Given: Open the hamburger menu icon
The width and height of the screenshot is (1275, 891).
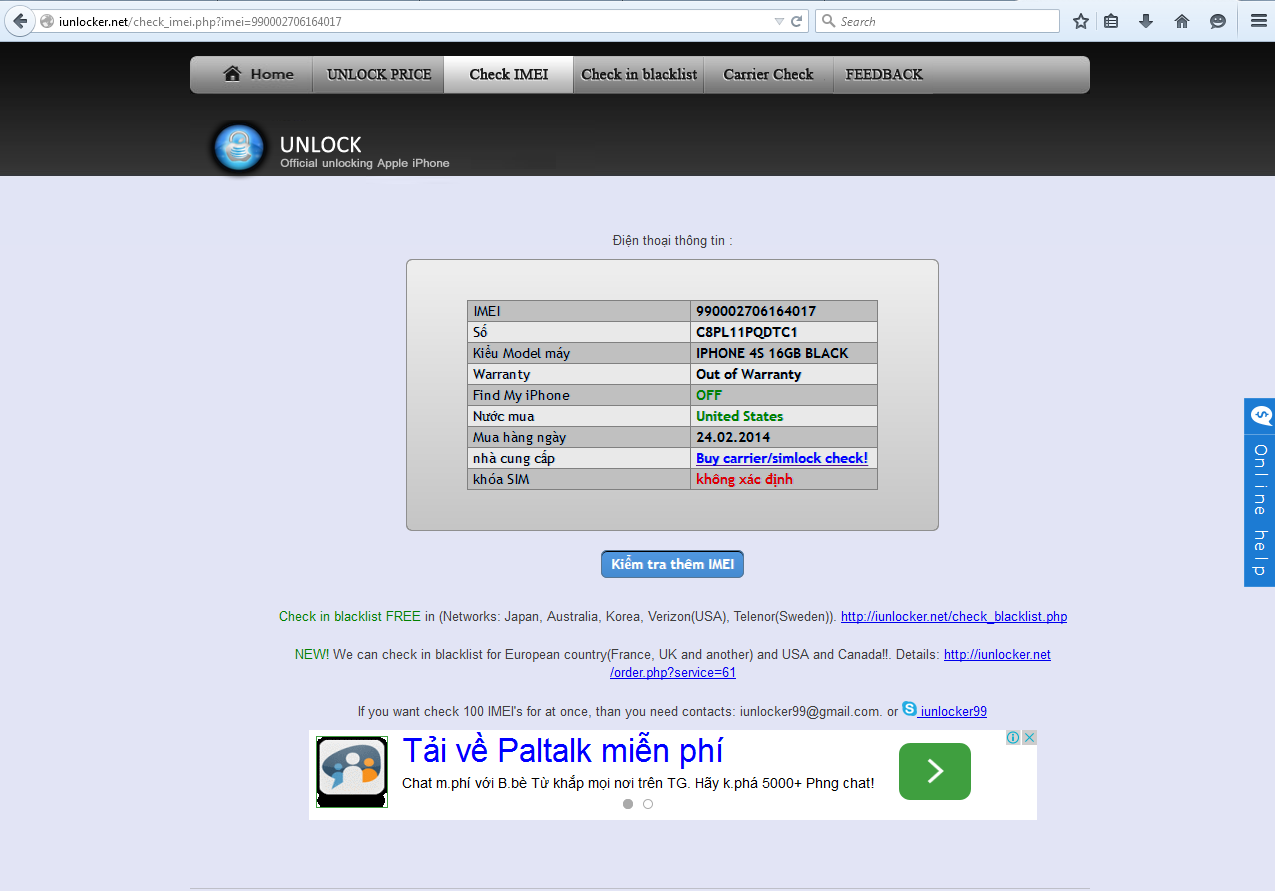Looking at the screenshot, I should click(x=1258, y=21).
